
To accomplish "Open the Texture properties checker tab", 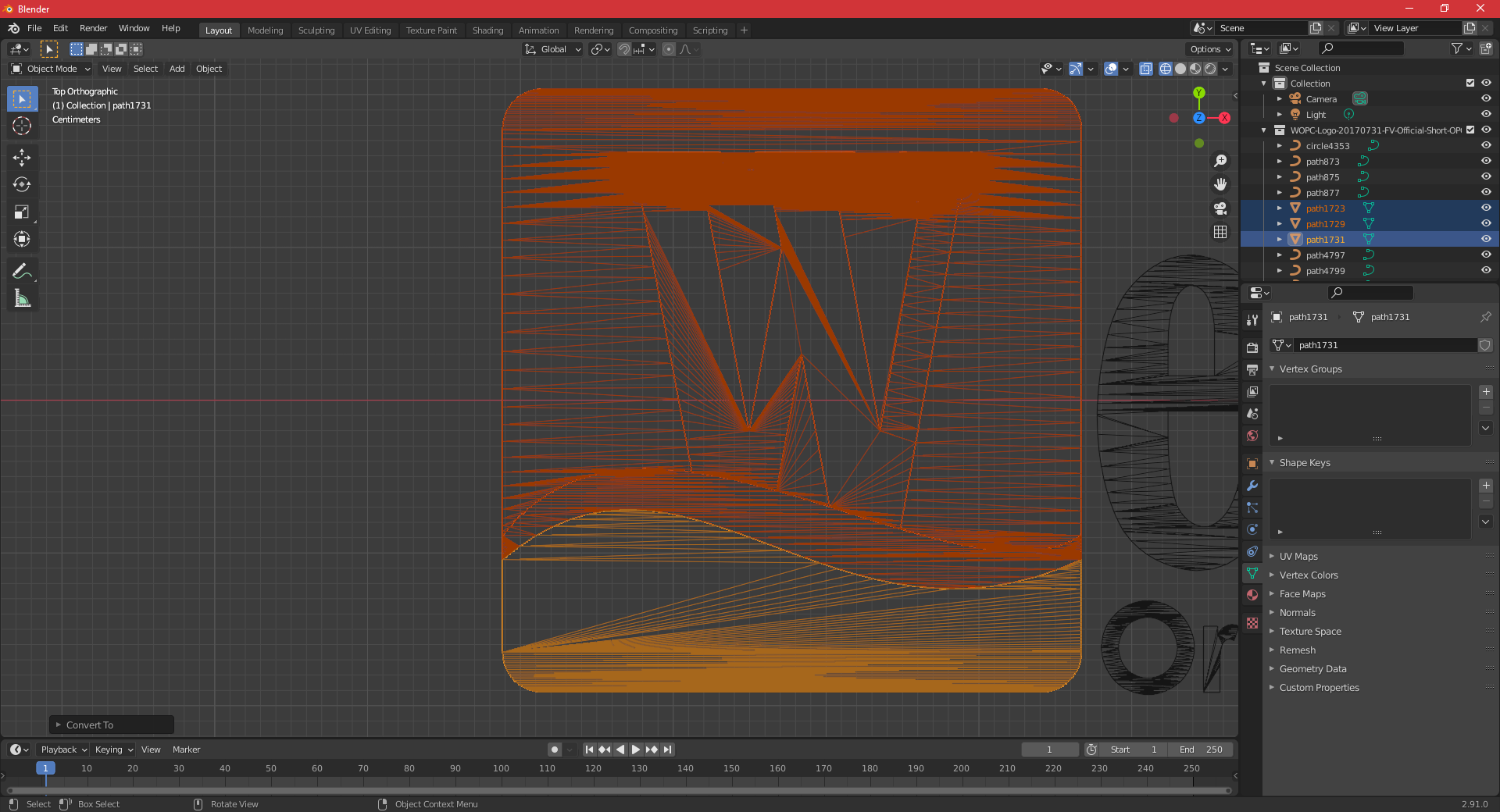I will coord(1252,622).
